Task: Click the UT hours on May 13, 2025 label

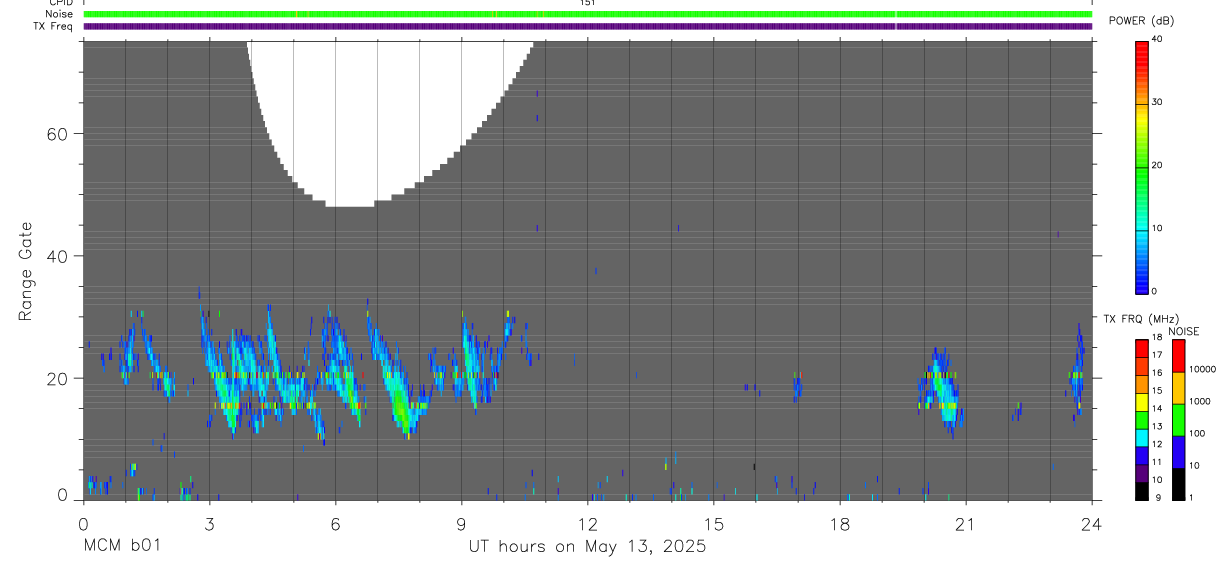Action: pos(587,547)
